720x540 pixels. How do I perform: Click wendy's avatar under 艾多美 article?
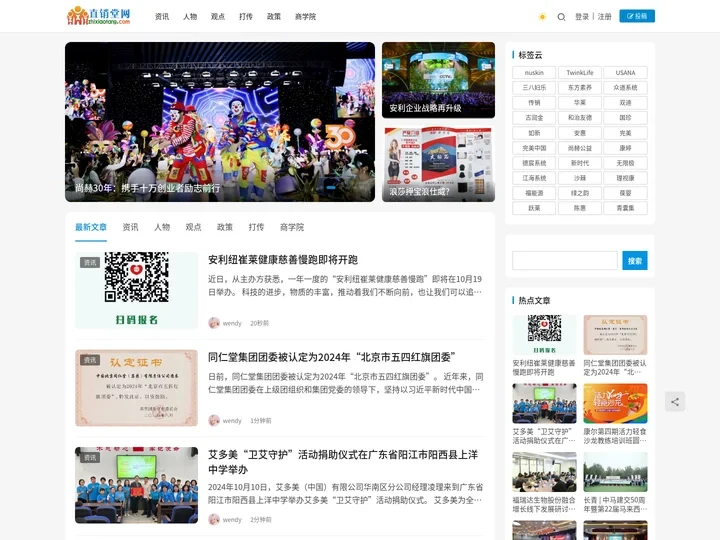pyautogui.click(x=214, y=520)
